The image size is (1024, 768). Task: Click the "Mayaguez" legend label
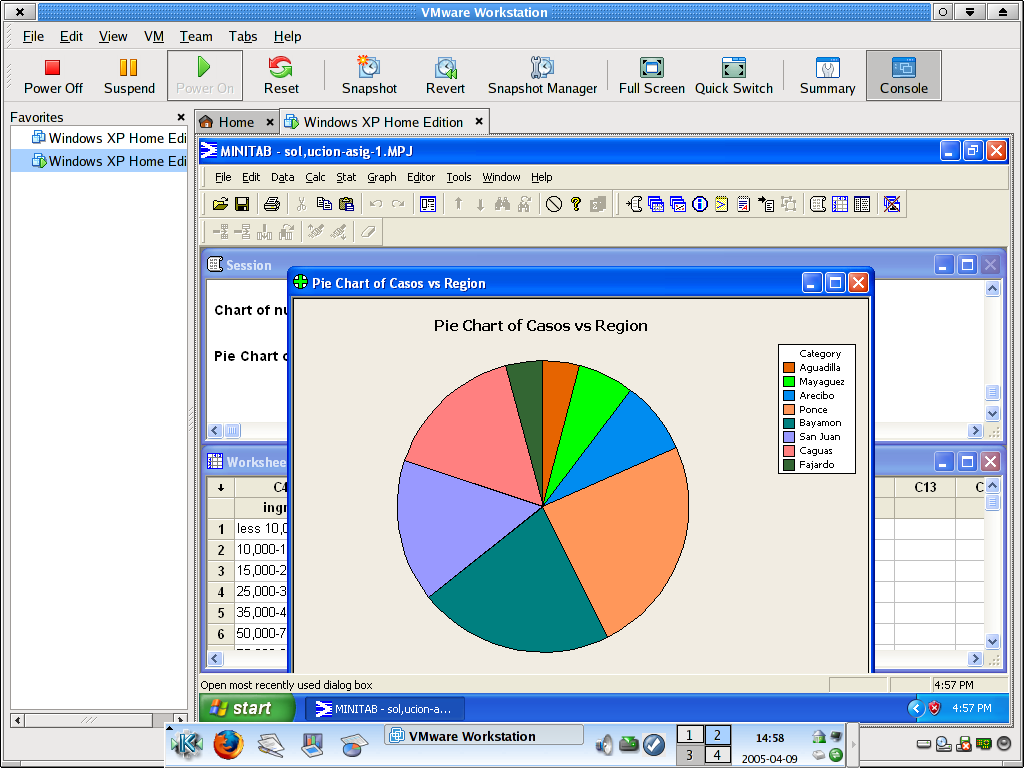(822, 381)
